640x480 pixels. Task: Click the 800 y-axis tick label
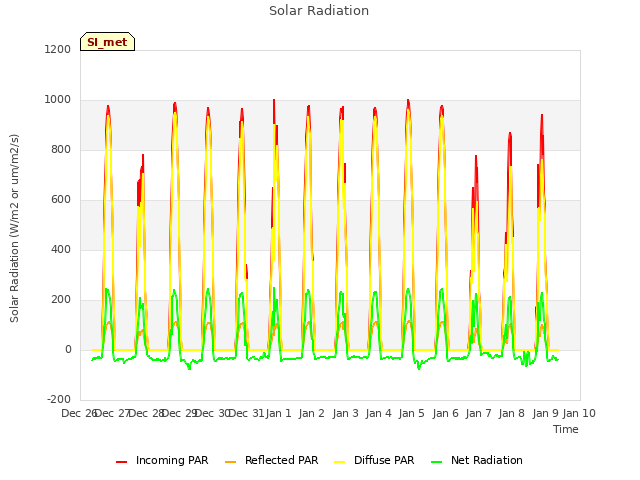pos(61,150)
